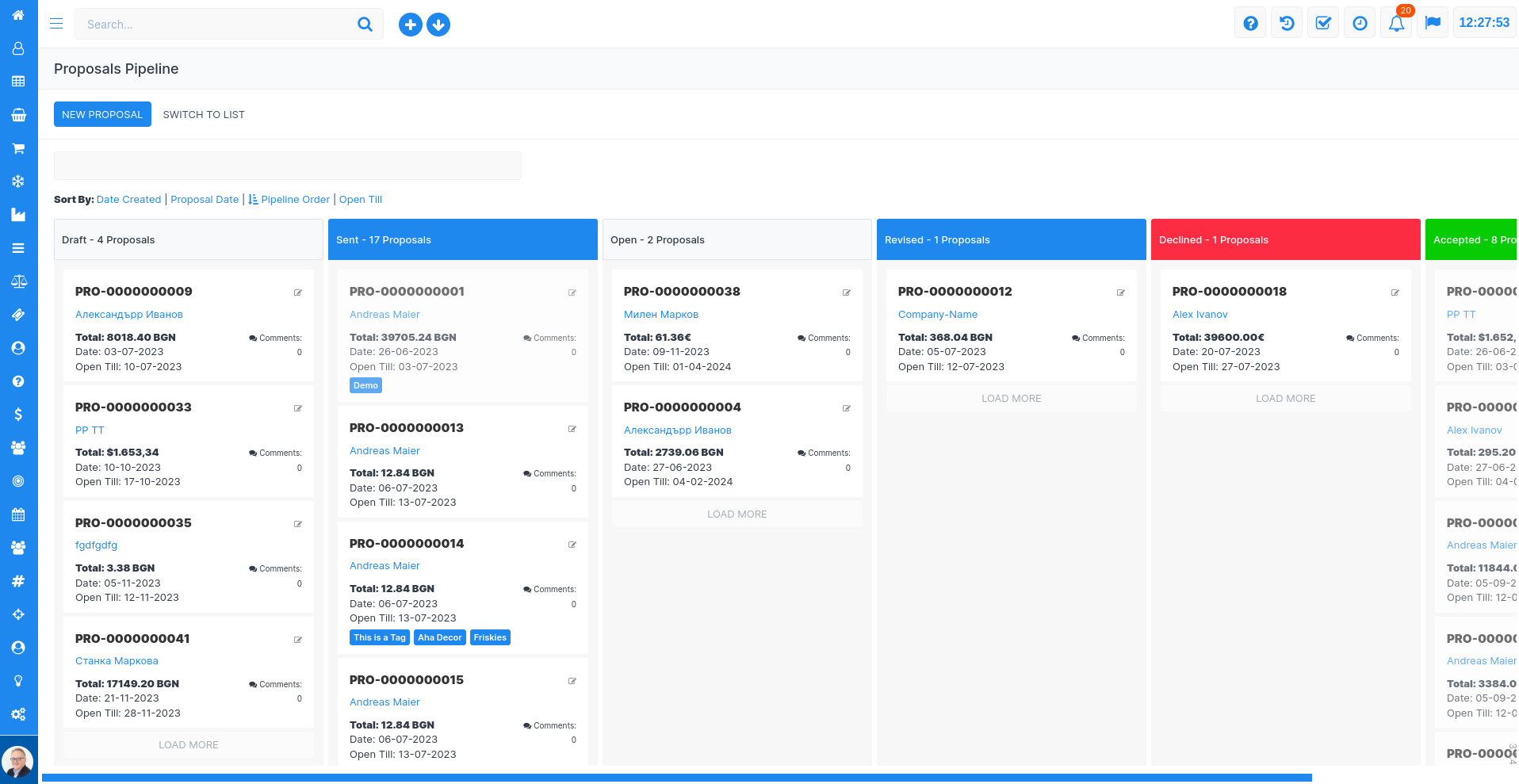This screenshot has height=784, width=1519.
Task: Click the NEW PROPOSAL button
Action: [x=102, y=114]
